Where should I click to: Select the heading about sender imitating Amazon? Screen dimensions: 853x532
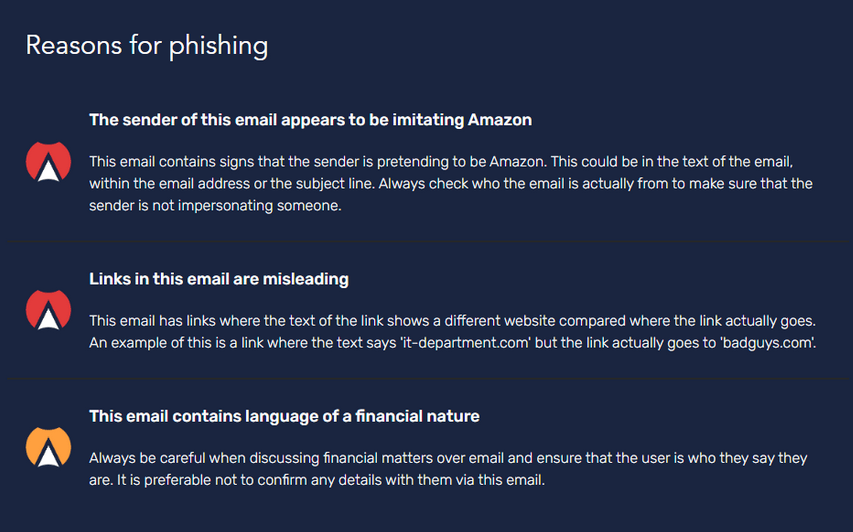click(310, 120)
